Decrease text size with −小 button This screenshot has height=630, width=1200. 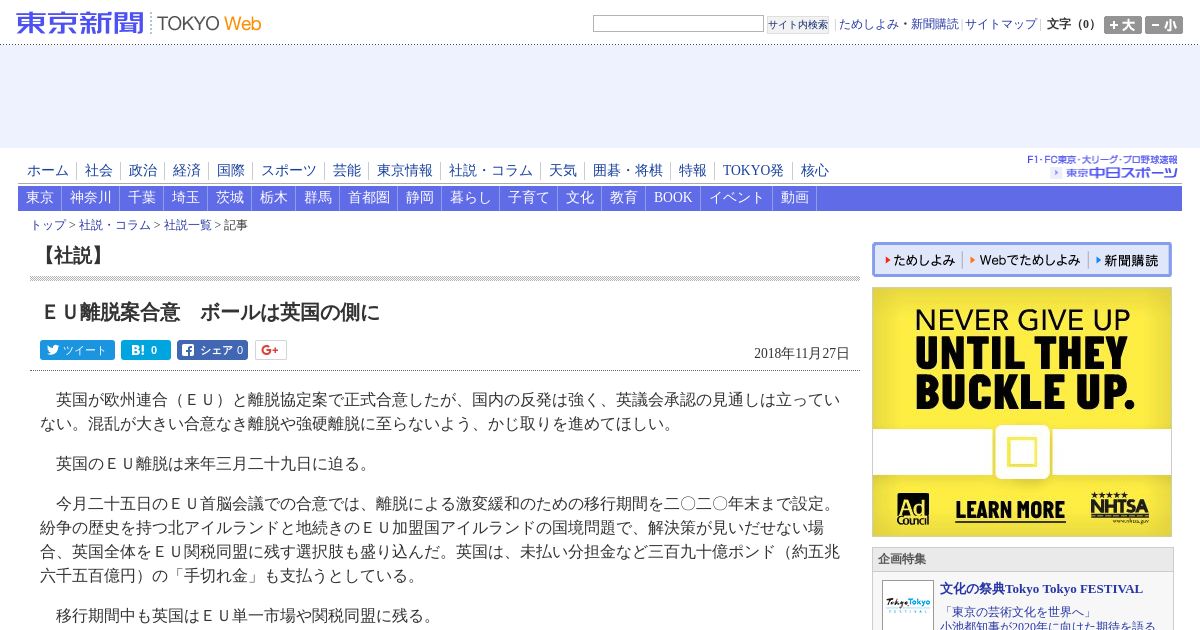coord(1164,25)
